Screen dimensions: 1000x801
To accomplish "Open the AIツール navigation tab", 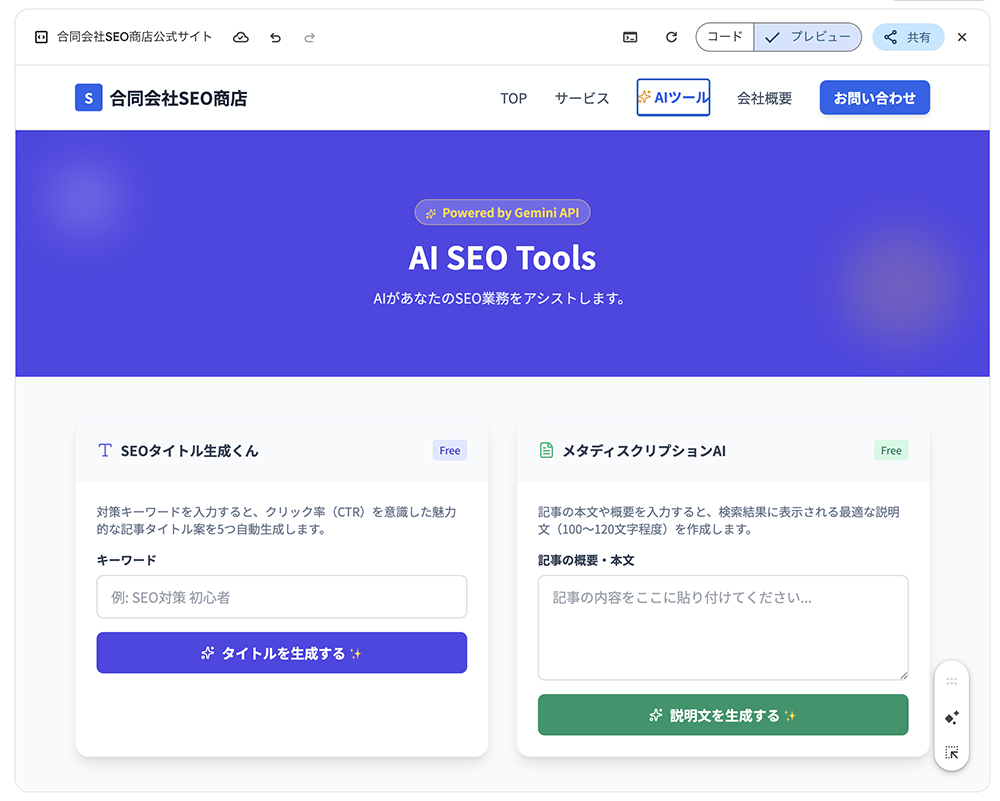I will (673, 97).
